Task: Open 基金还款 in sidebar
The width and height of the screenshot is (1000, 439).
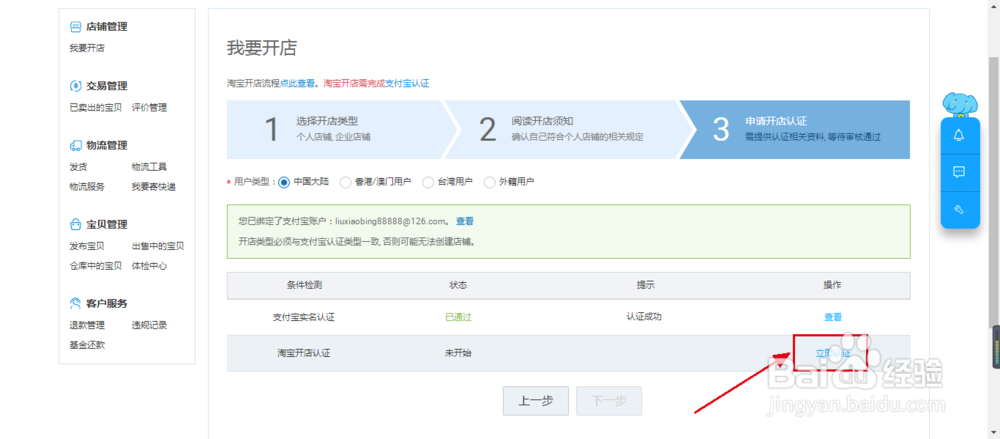Action: 87,345
